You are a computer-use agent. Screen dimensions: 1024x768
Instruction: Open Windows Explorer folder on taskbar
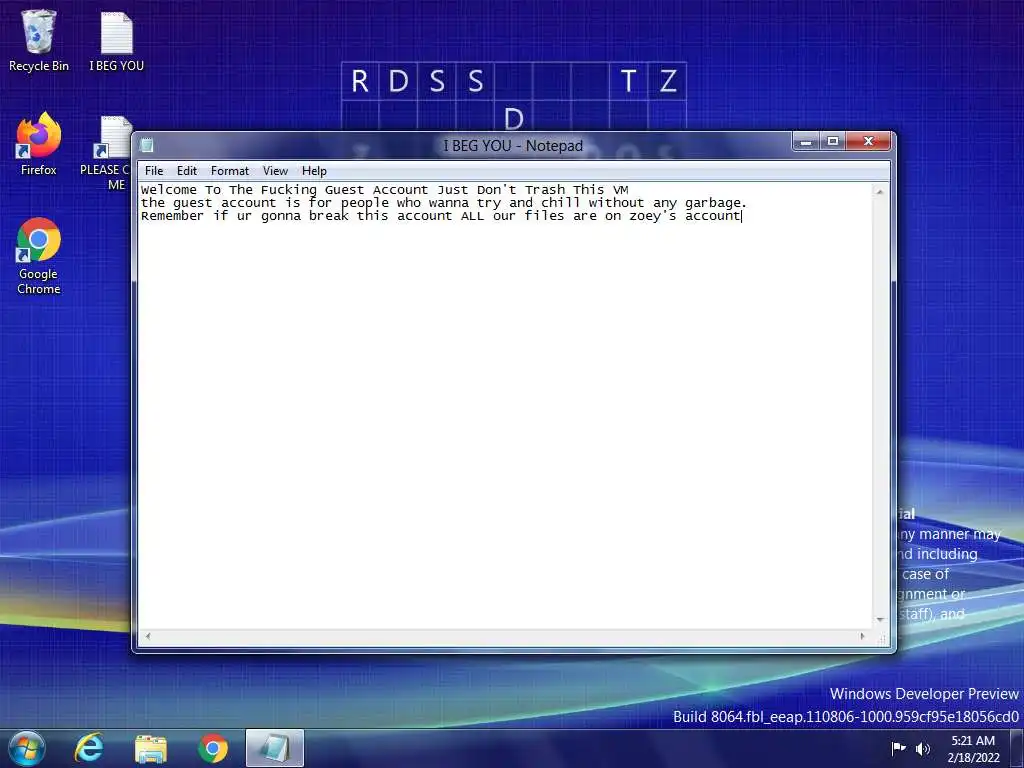pyautogui.click(x=150, y=748)
